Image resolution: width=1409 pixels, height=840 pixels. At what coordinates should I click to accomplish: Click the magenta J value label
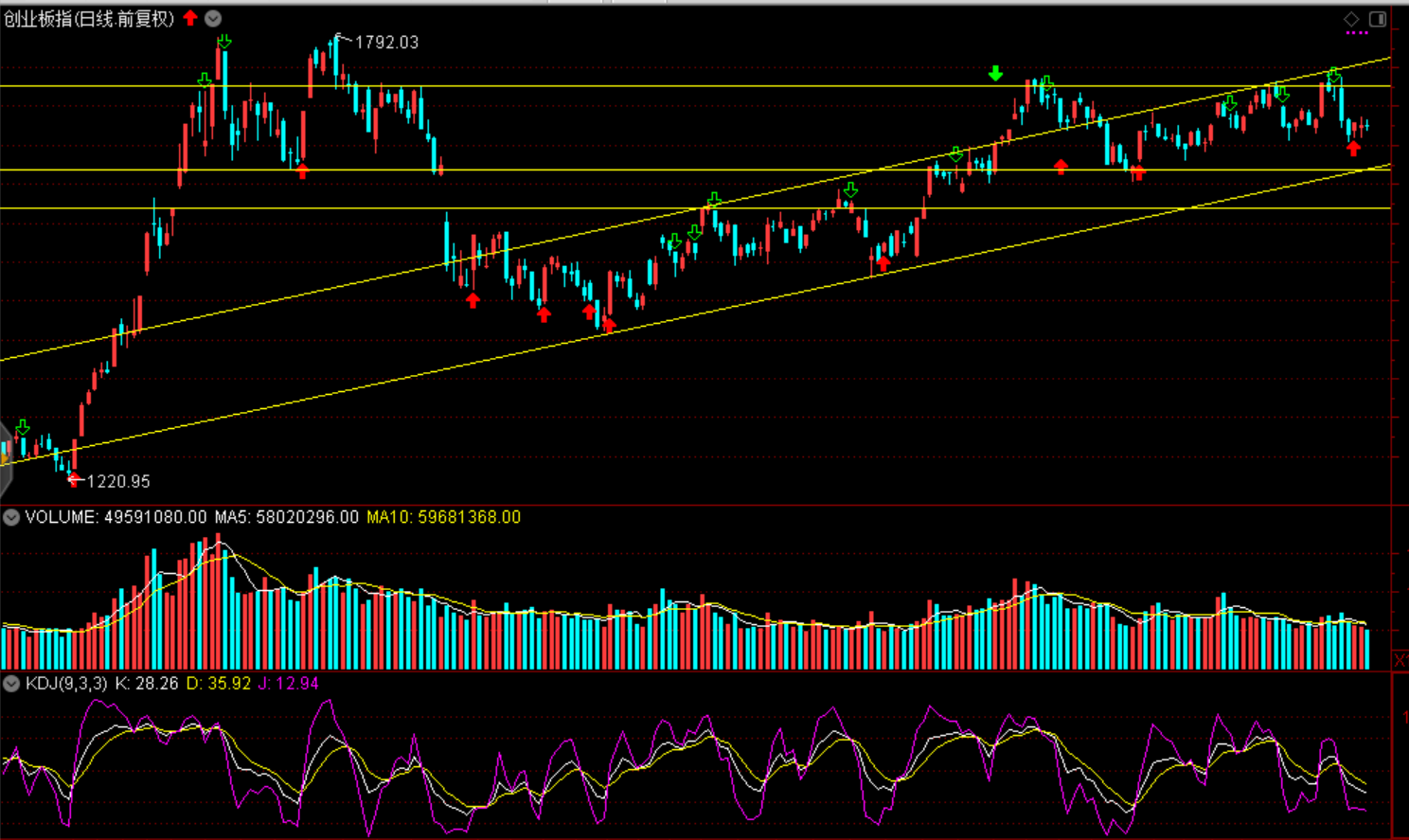click(288, 684)
